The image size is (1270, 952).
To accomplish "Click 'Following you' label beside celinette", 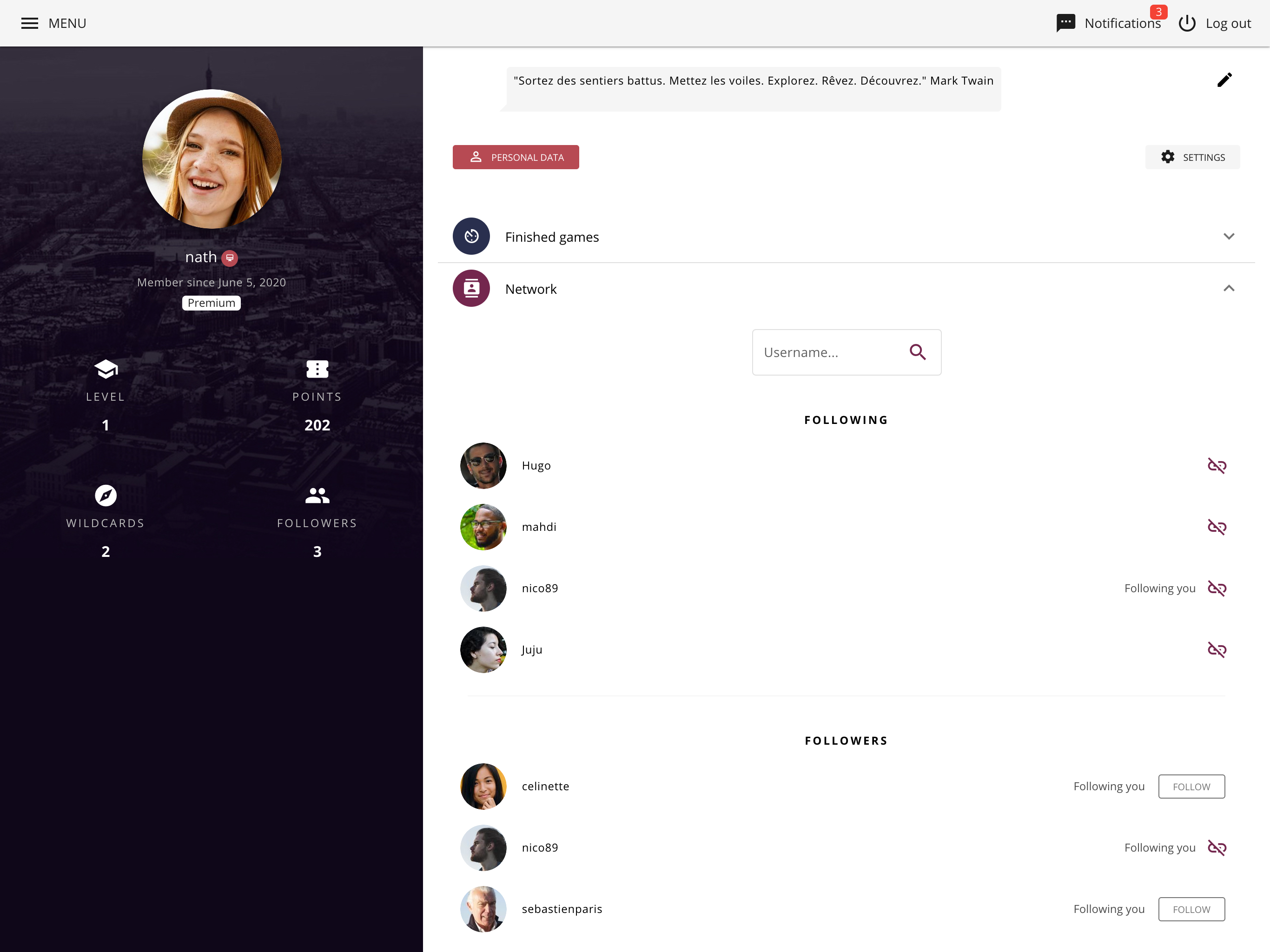I will [x=1109, y=787].
